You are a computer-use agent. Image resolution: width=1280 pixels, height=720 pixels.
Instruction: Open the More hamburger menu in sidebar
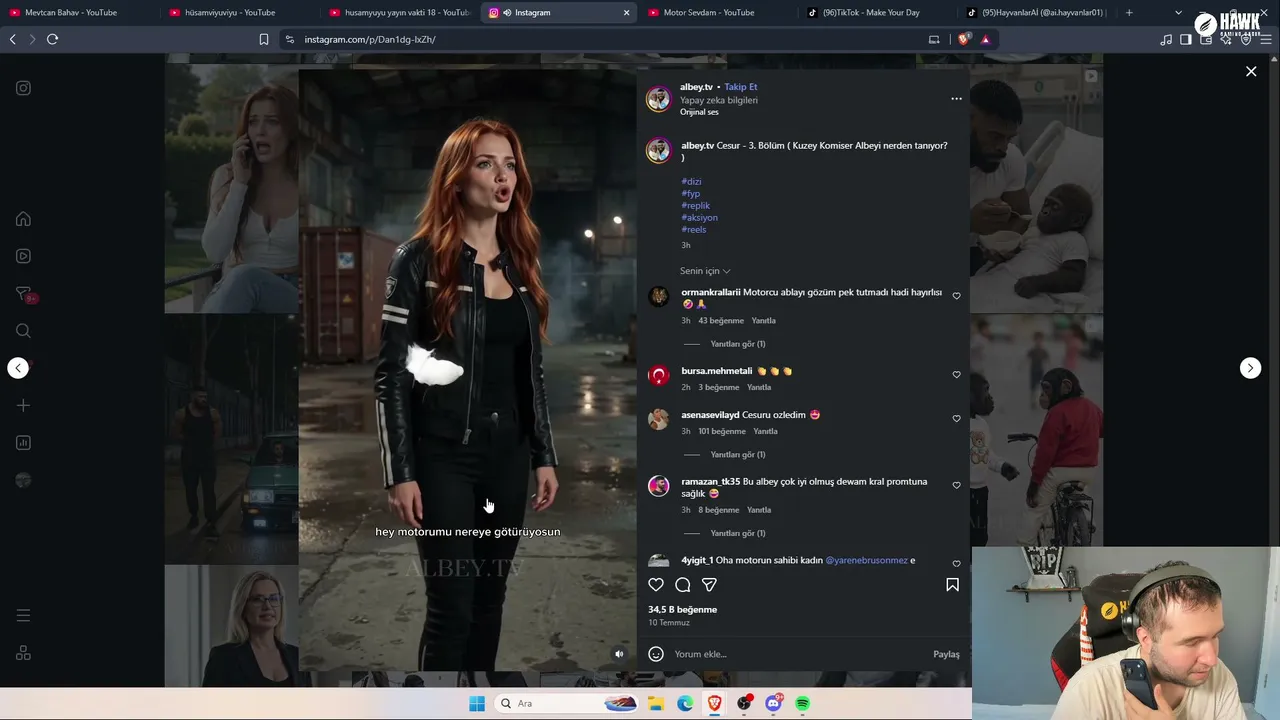pyautogui.click(x=23, y=616)
